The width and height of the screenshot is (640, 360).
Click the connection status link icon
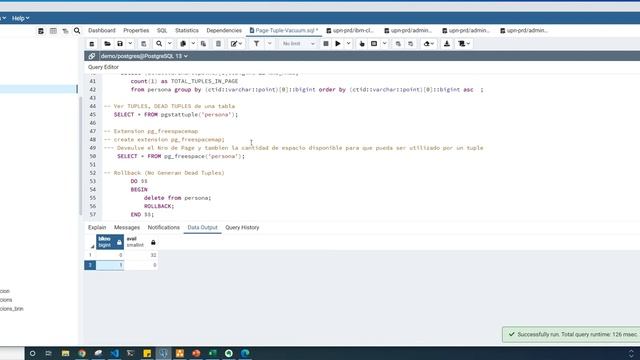[x=92, y=56]
